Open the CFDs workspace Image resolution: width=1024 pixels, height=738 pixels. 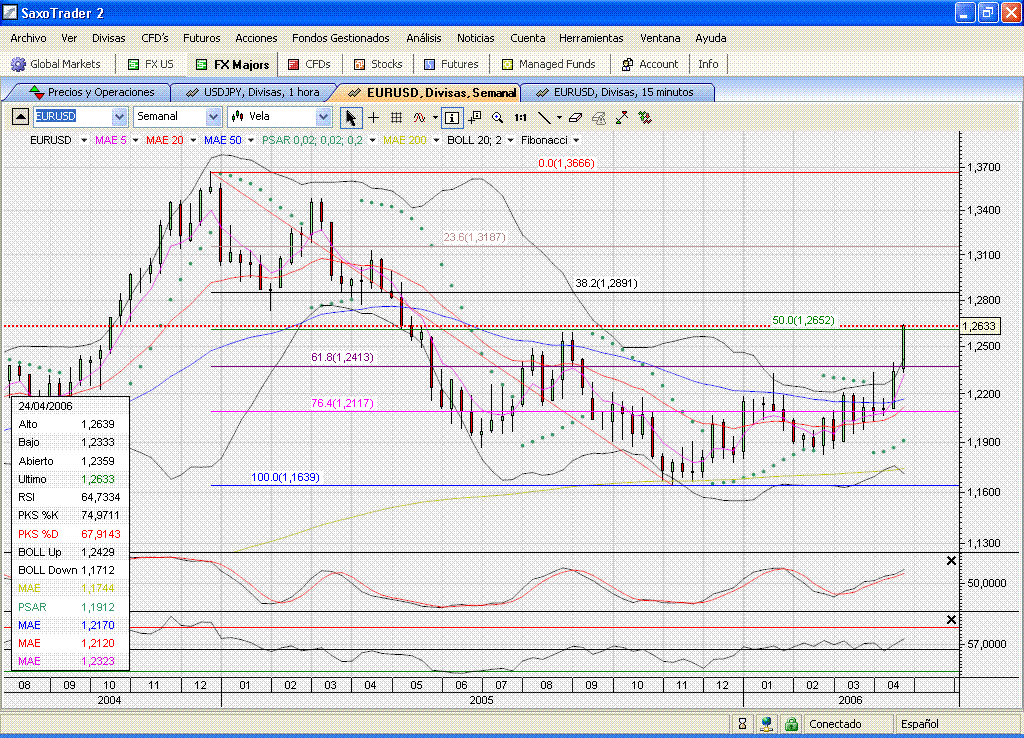coord(310,64)
